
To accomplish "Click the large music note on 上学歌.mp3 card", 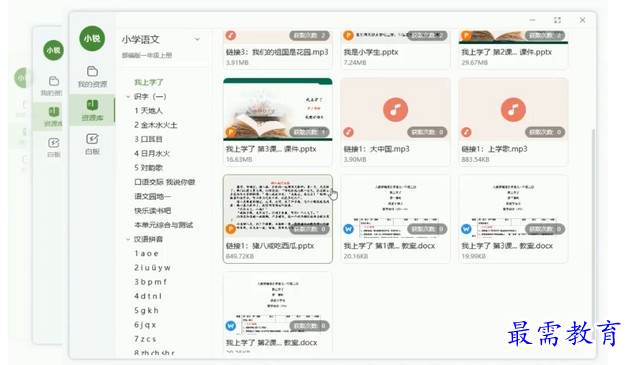I will click(513, 110).
